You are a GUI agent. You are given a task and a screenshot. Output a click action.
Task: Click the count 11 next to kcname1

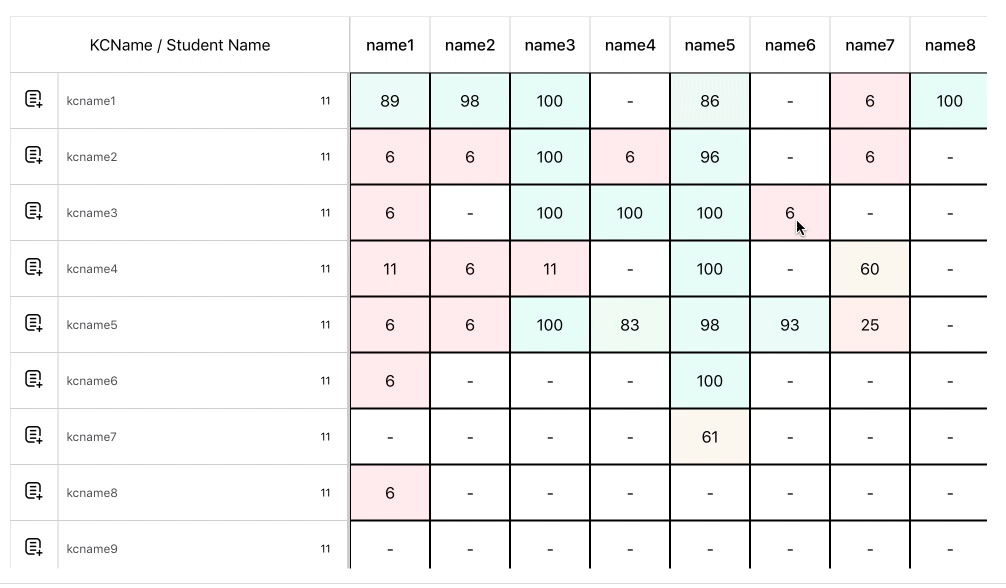(327, 100)
